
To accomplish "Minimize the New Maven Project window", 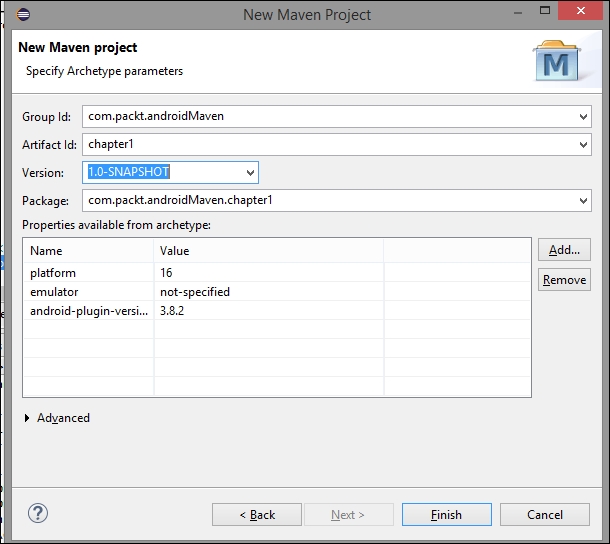I will [518, 12].
